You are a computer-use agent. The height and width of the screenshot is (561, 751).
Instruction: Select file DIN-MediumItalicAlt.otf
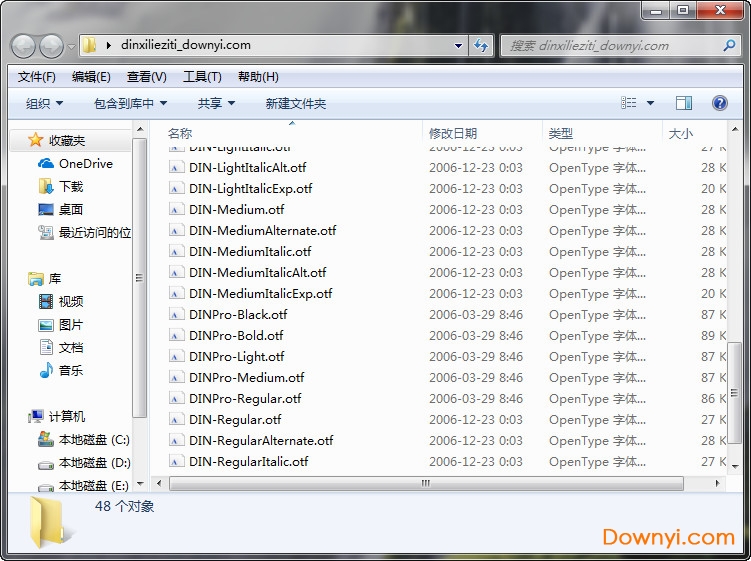tap(258, 272)
